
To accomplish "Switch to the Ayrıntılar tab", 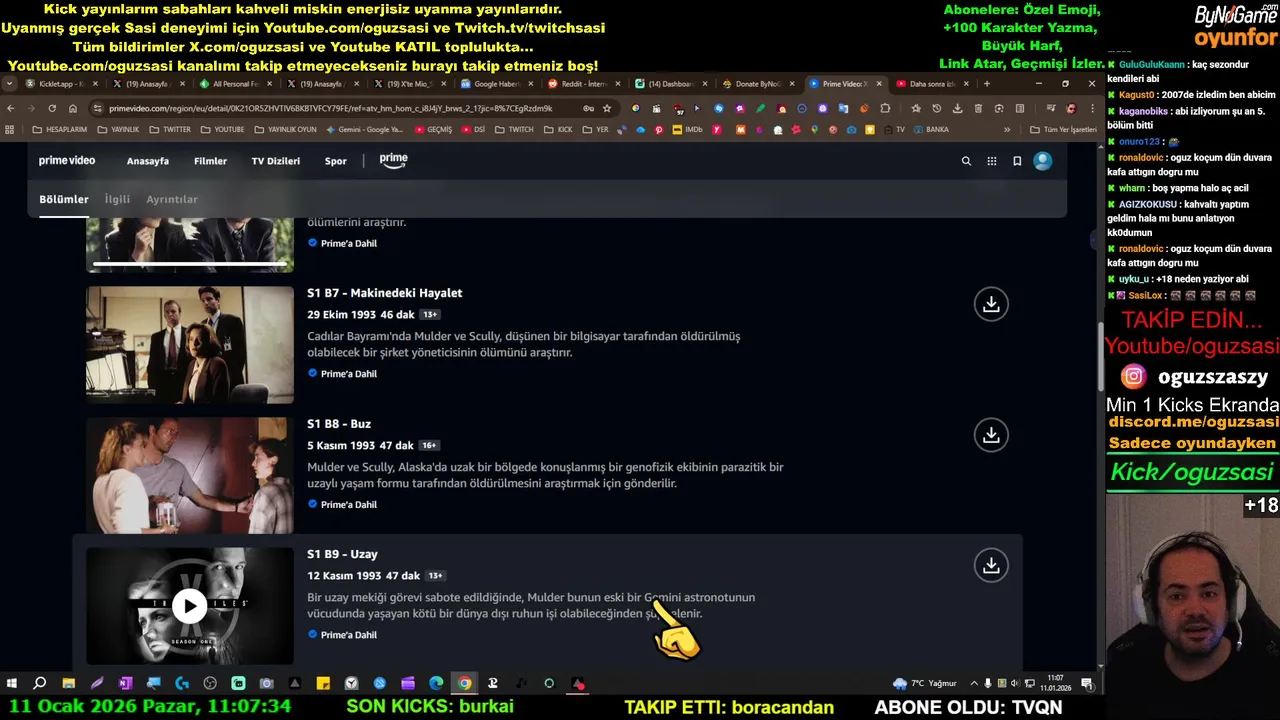I will [x=172, y=199].
